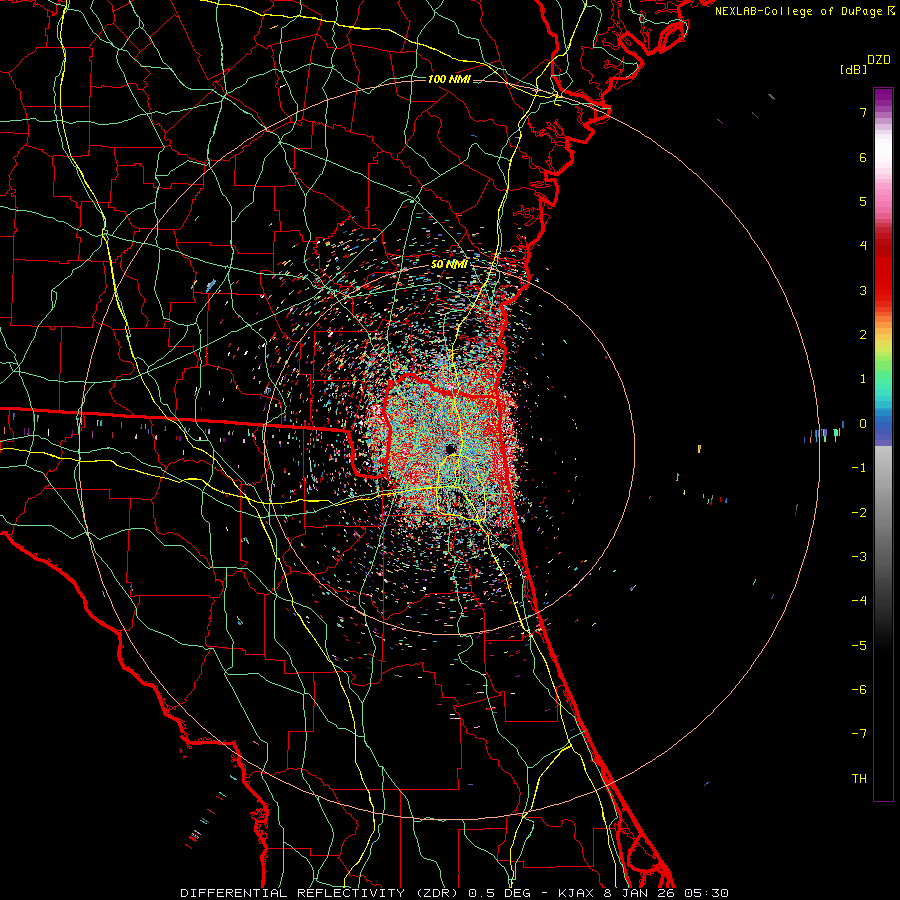This screenshot has width=900, height=900.
Task: Click the yellow-green band of the color bar
Action: click(x=883, y=350)
